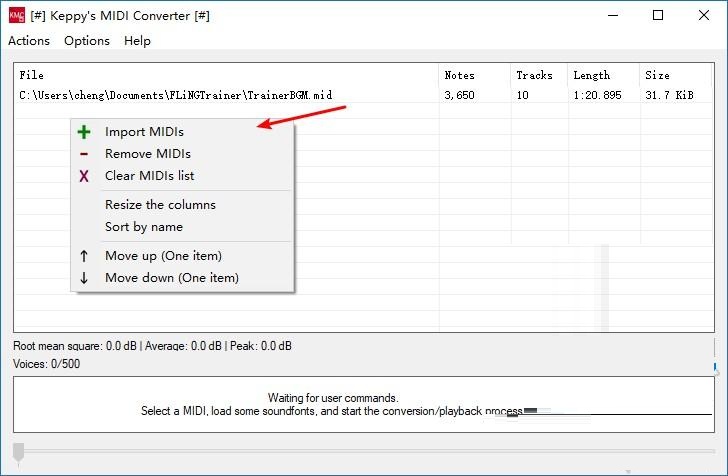Image resolution: width=728 pixels, height=476 pixels.
Task: Pick Sort by name option
Action: (183, 227)
